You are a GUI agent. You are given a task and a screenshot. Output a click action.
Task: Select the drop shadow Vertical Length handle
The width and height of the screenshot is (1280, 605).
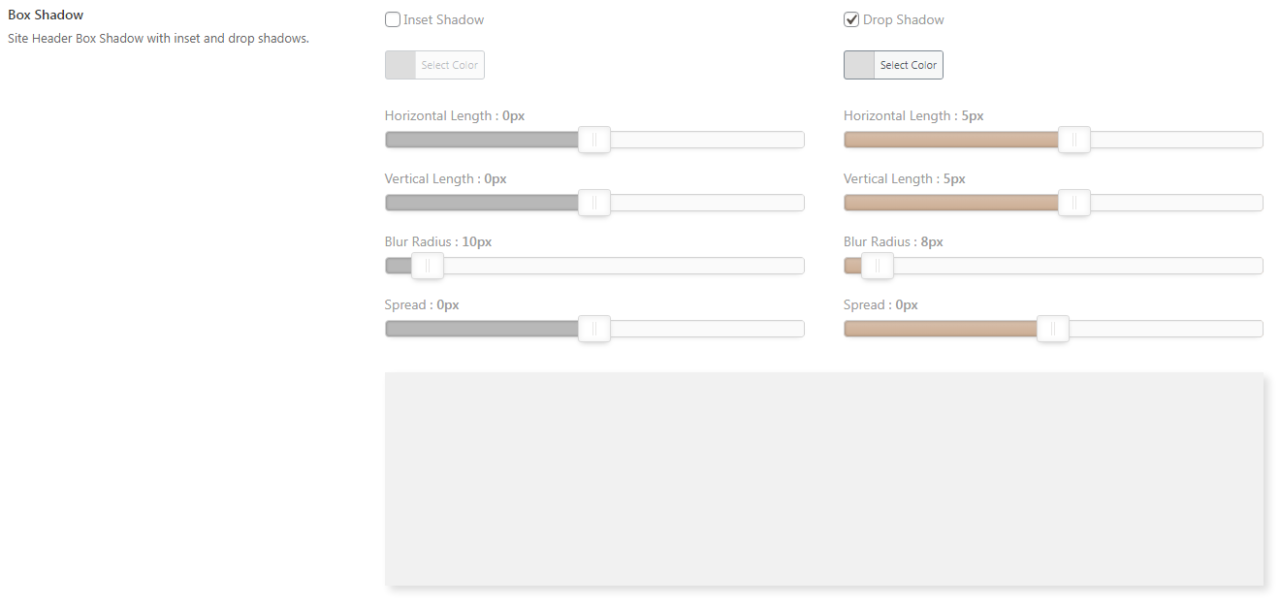[x=1074, y=203]
